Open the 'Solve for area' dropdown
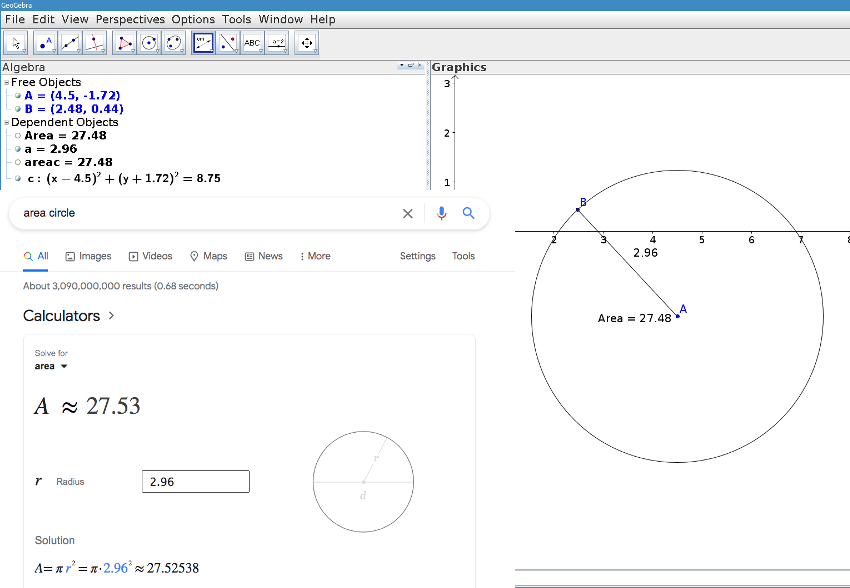The image size is (850, 588). tap(49, 366)
